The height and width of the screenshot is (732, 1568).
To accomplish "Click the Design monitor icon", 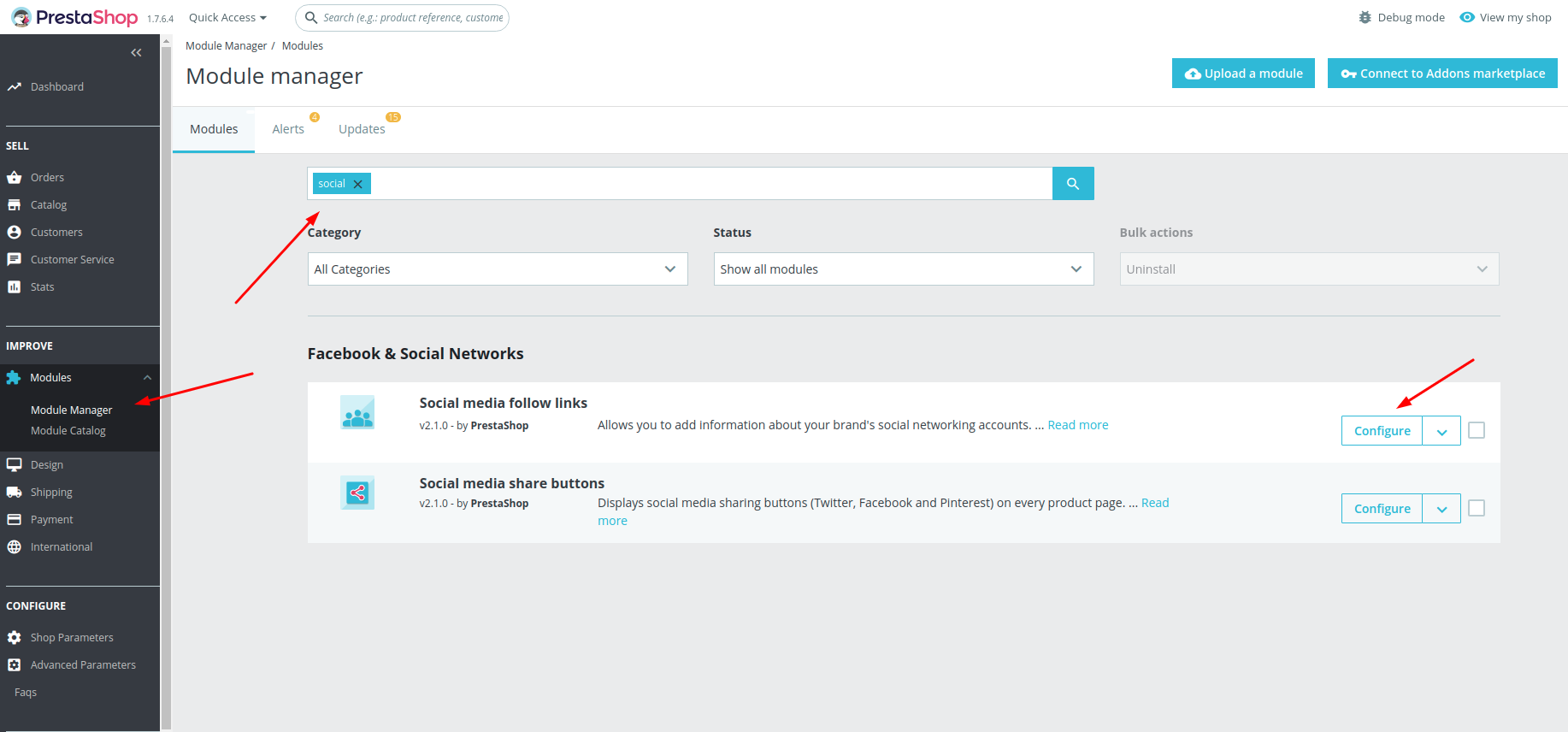I will tap(14, 465).
